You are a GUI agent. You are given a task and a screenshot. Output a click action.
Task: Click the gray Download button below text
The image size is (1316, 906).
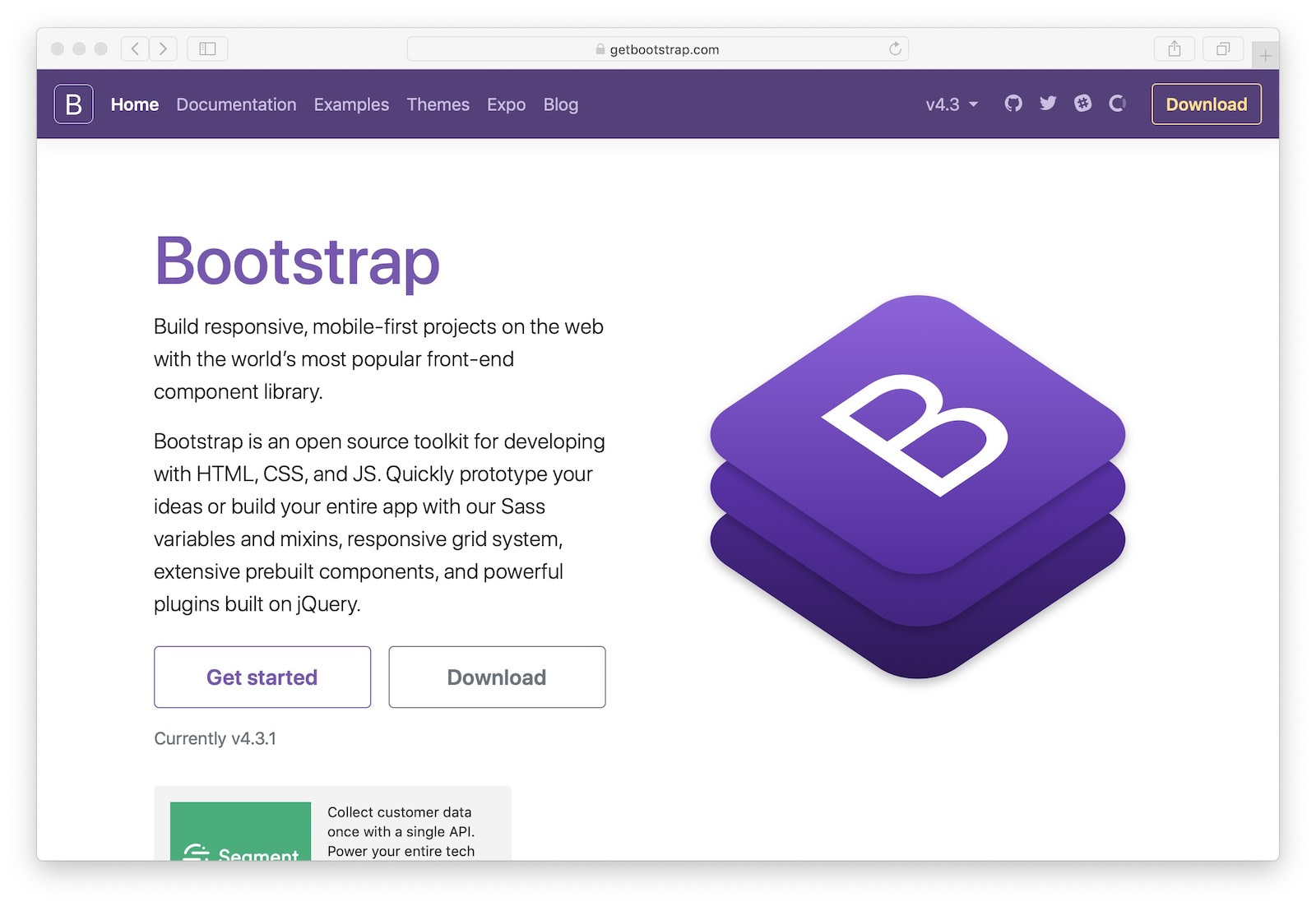[x=497, y=677]
